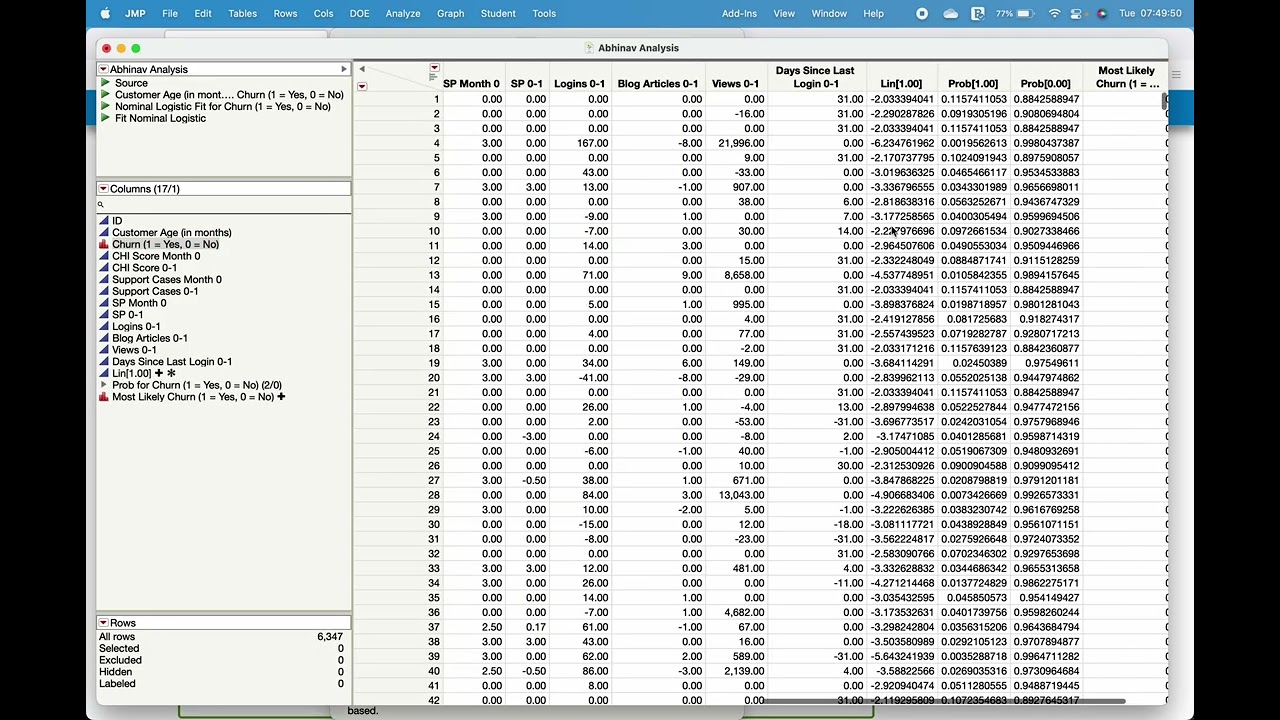Select Most Likely Churn column header
Viewport: 1280px width, 720px height.
click(1126, 77)
